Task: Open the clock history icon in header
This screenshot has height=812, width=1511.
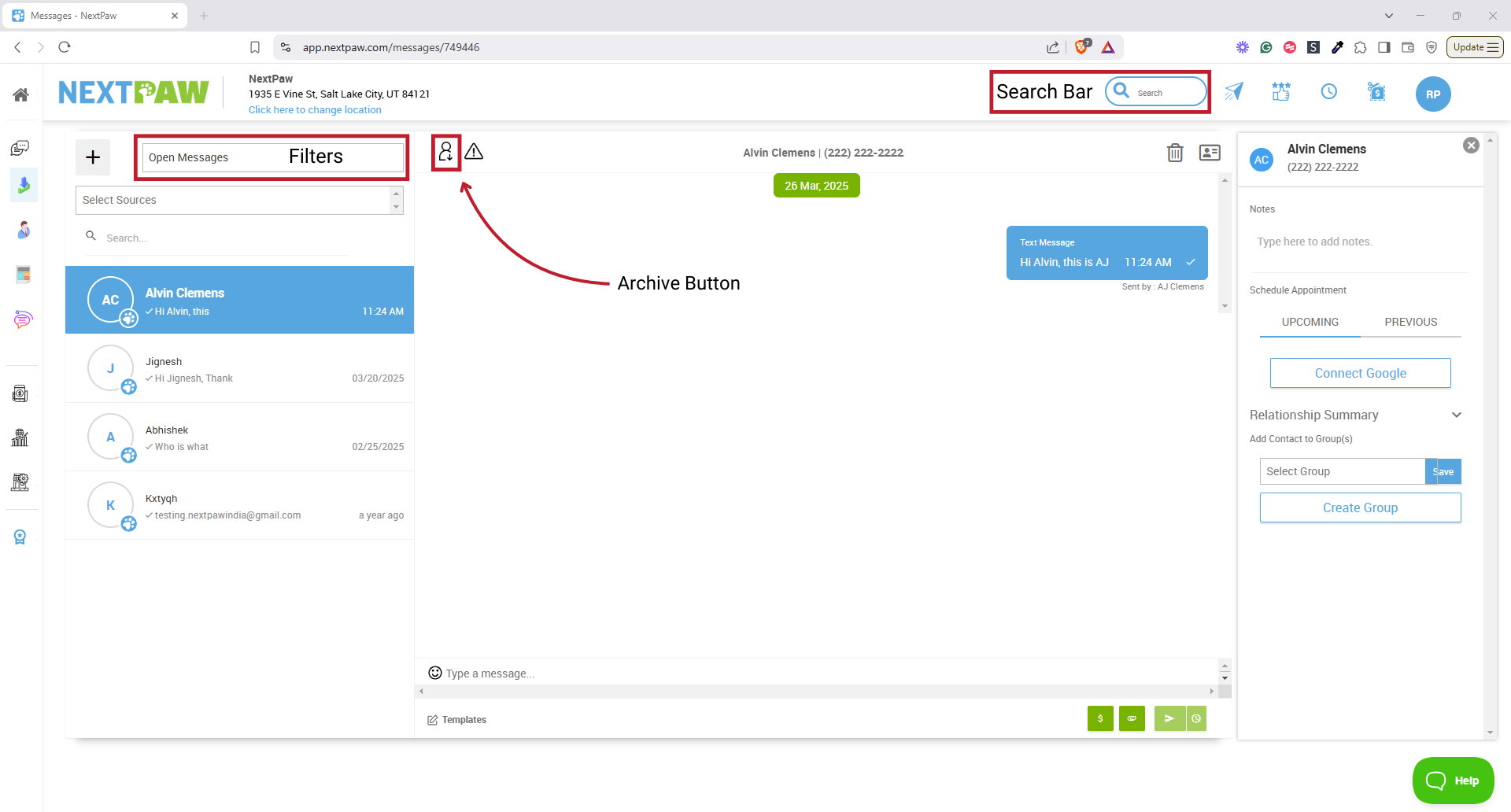Action: tap(1329, 92)
